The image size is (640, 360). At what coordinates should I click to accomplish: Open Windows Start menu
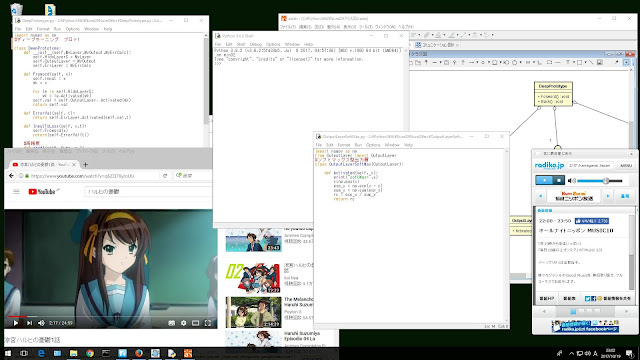(8, 353)
